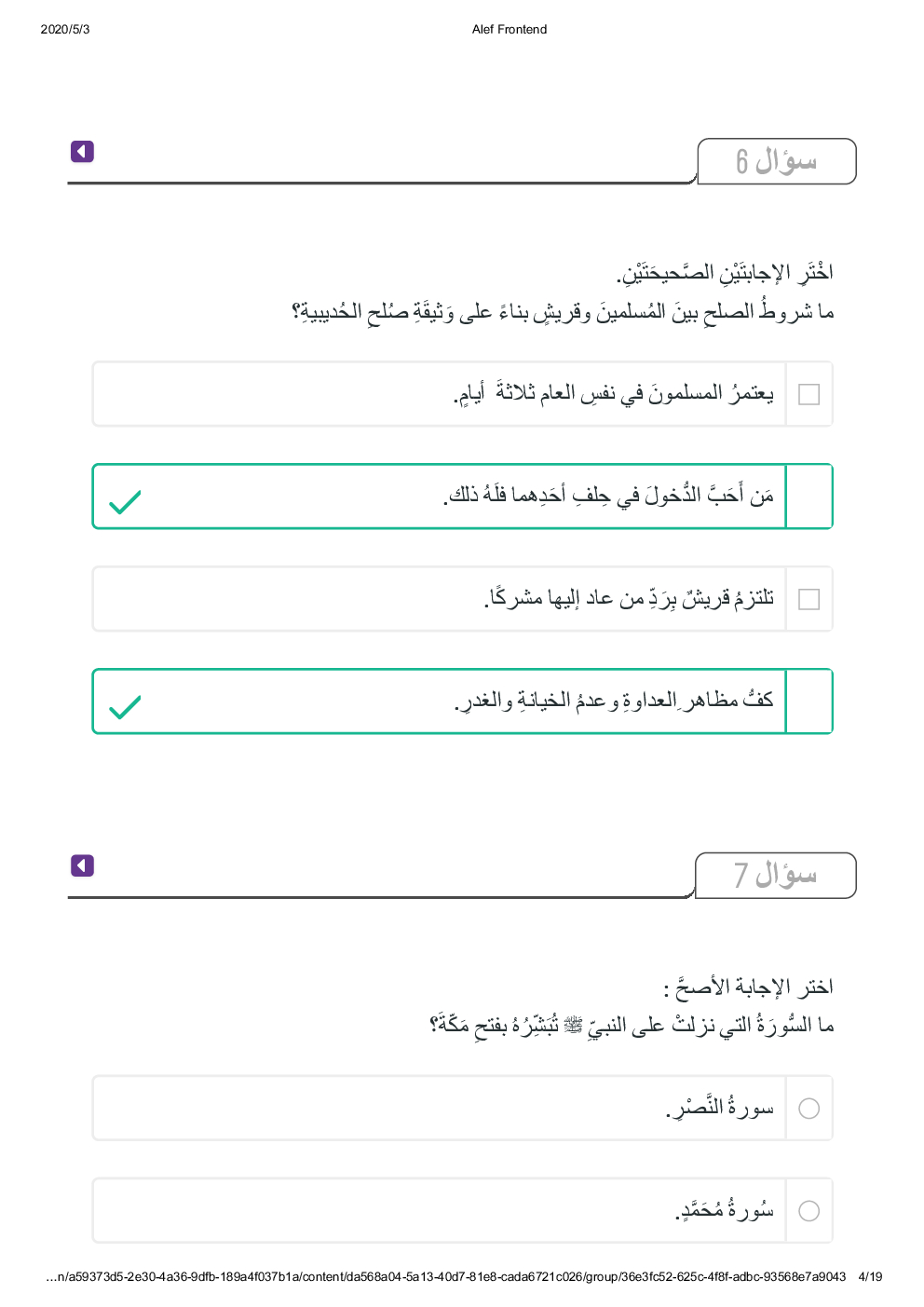This screenshot has width=924, height=1307.
Task: Check the box for تلتزم قريش answer
Action: tap(809, 599)
